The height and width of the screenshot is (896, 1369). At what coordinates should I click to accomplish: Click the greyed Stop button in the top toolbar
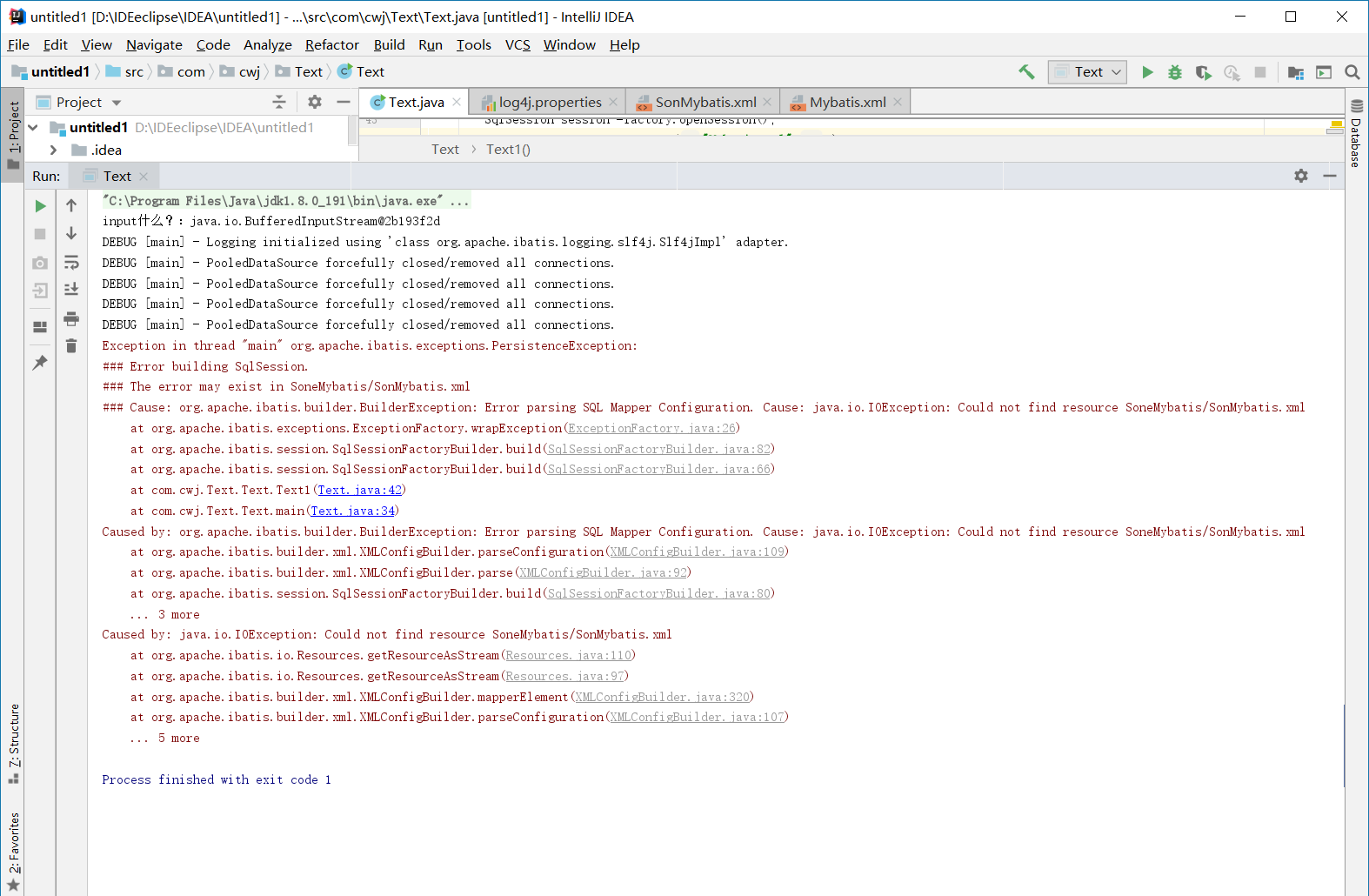pos(1260,72)
